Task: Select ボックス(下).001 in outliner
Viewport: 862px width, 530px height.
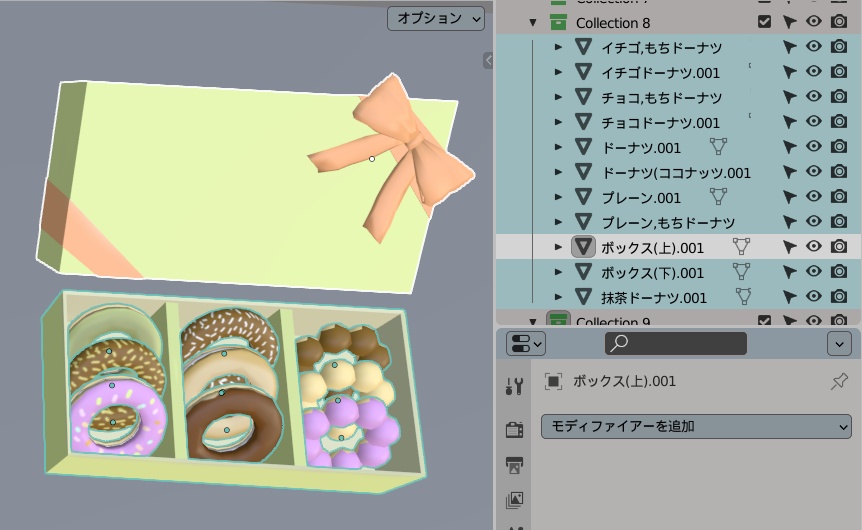Action: [x=652, y=273]
